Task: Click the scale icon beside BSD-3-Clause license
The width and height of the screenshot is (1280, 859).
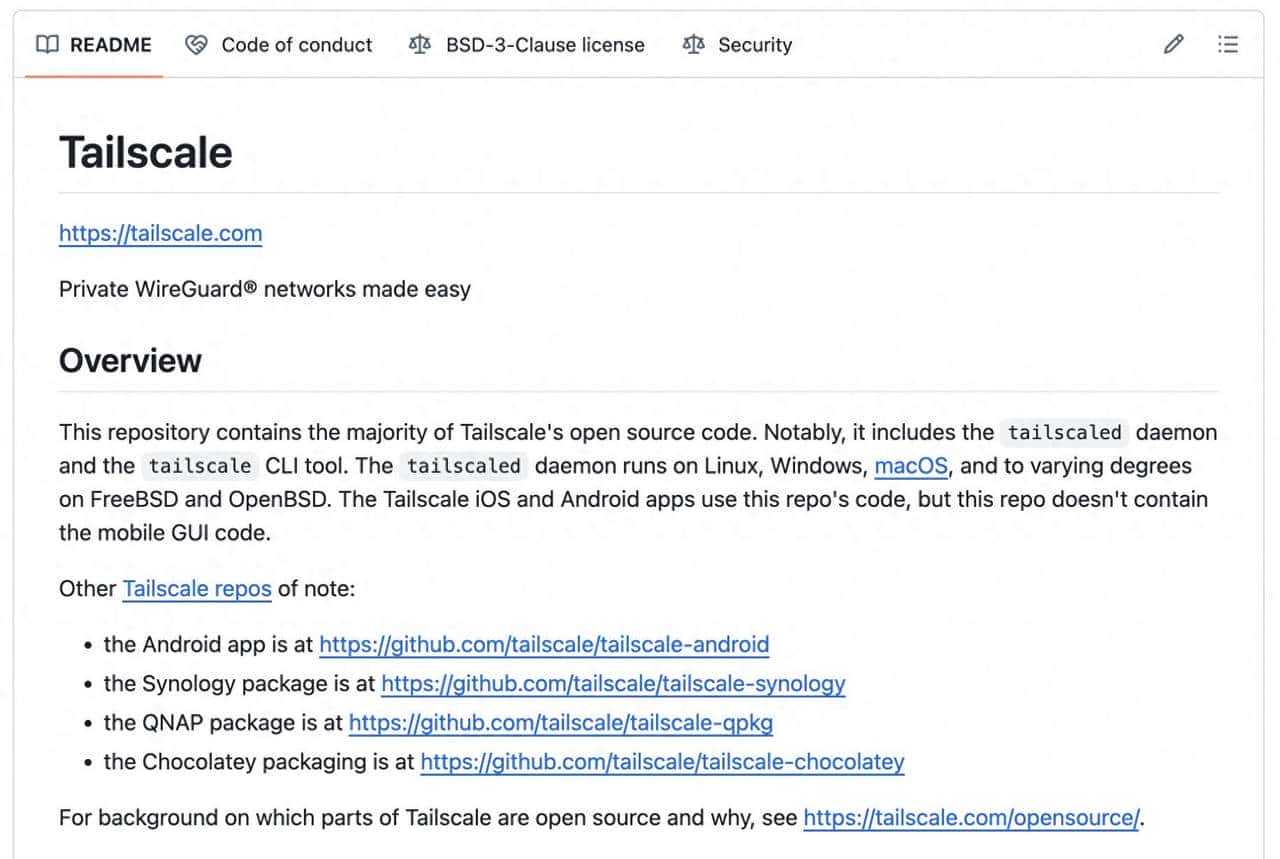Action: 420,45
